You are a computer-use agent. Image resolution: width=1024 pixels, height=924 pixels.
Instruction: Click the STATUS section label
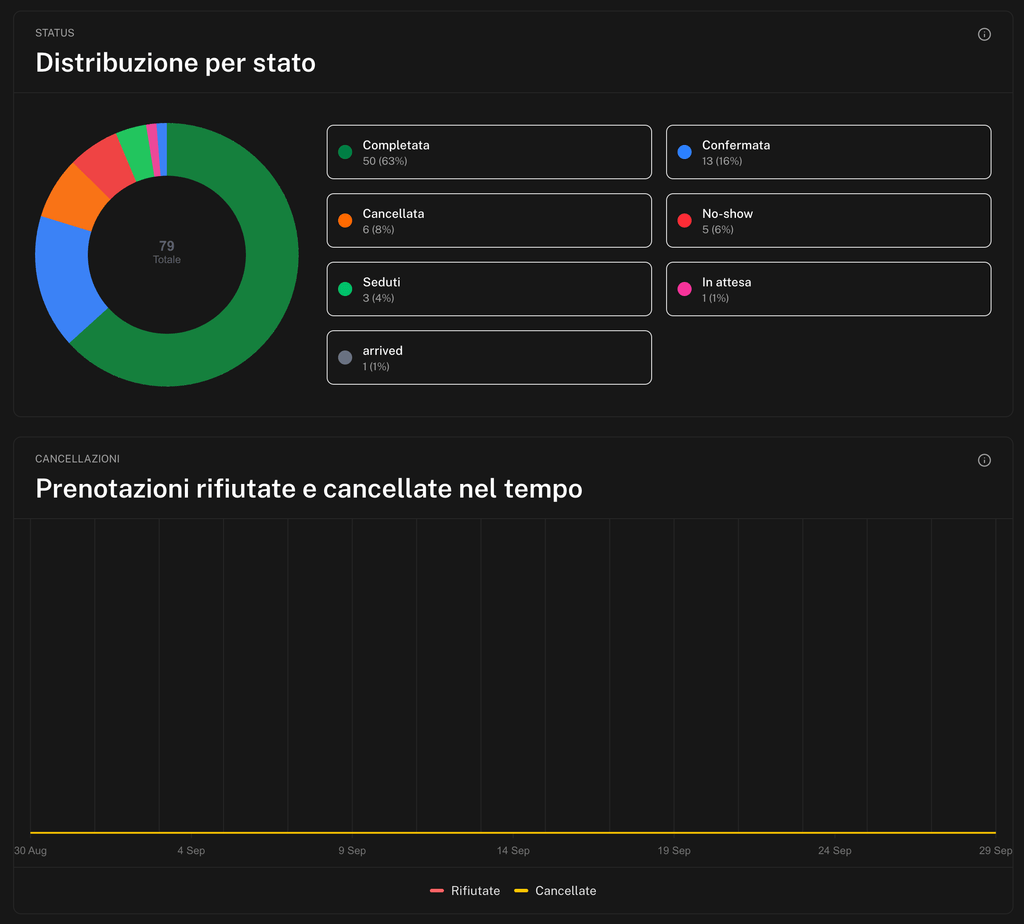(x=55, y=33)
